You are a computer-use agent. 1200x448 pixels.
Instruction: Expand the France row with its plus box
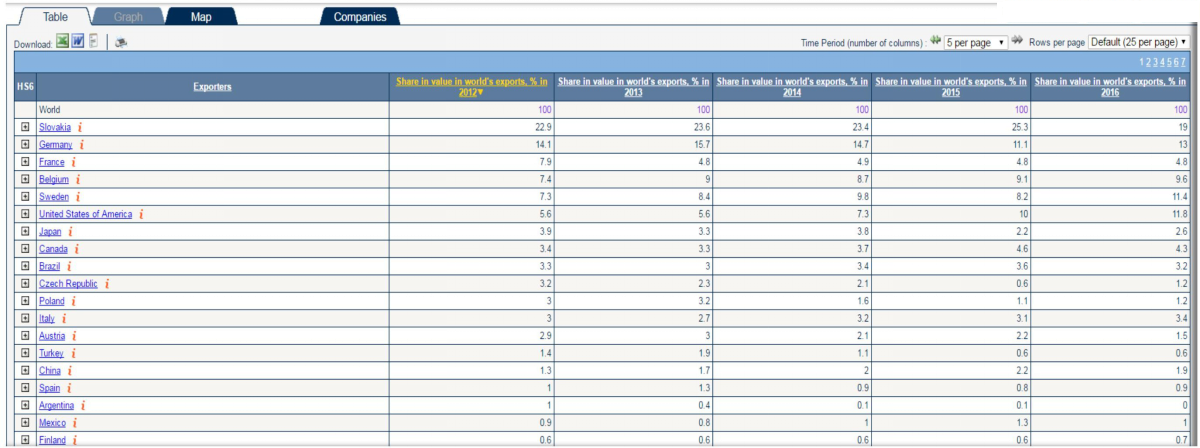[x=25, y=162]
